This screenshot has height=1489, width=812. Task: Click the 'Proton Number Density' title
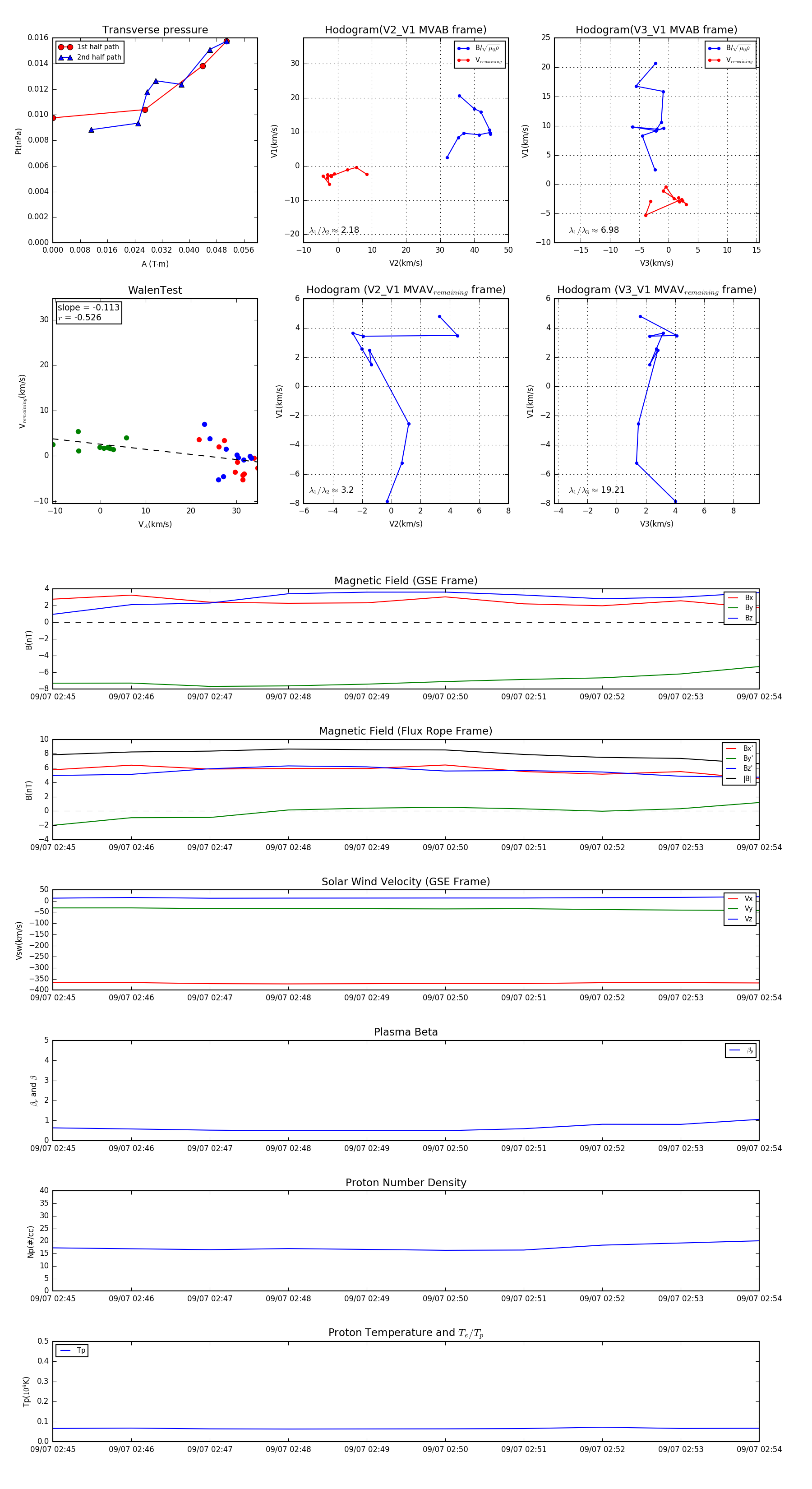(406, 1183)
